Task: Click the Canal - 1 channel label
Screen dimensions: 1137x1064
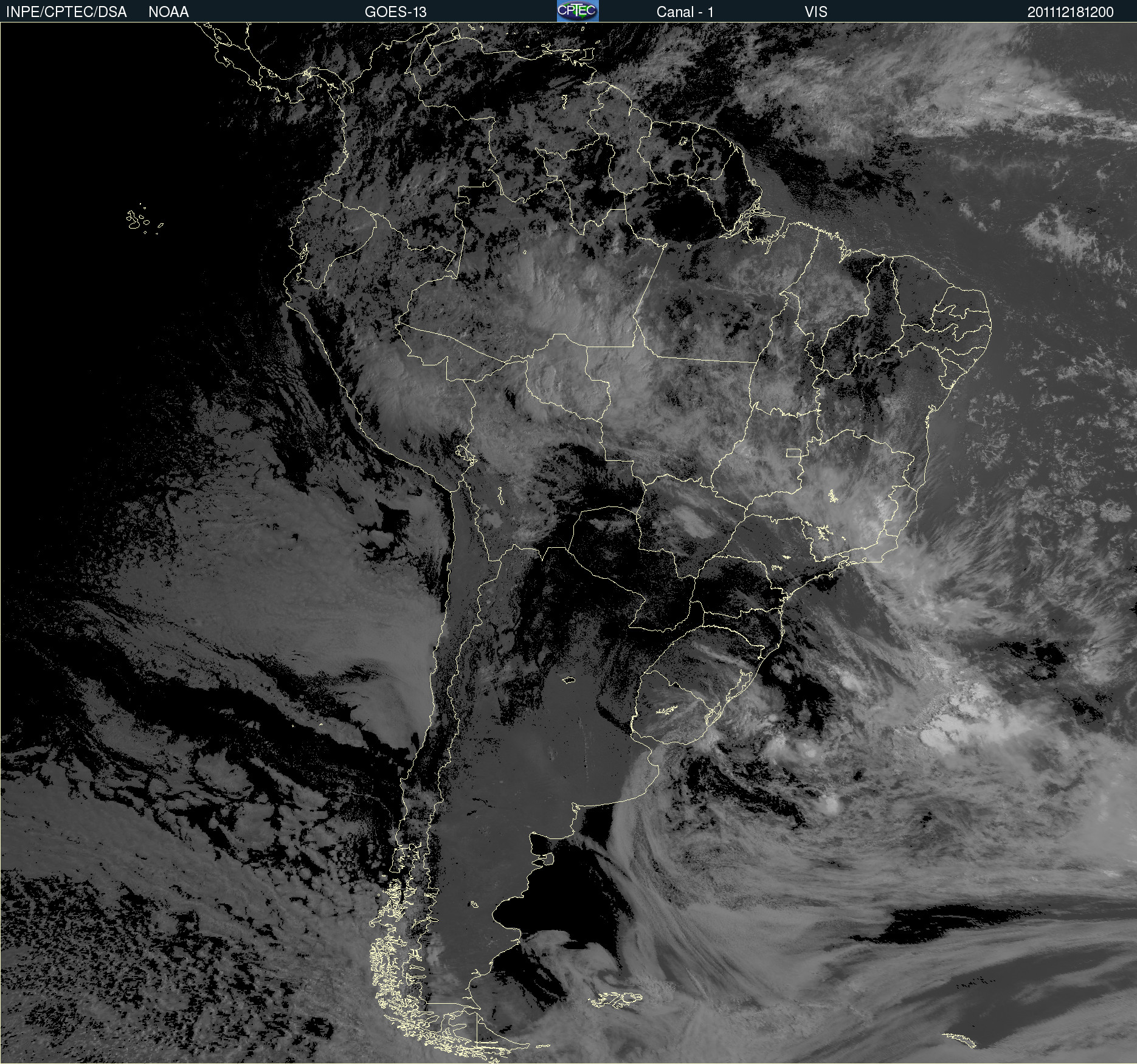Action: point(685,12)
